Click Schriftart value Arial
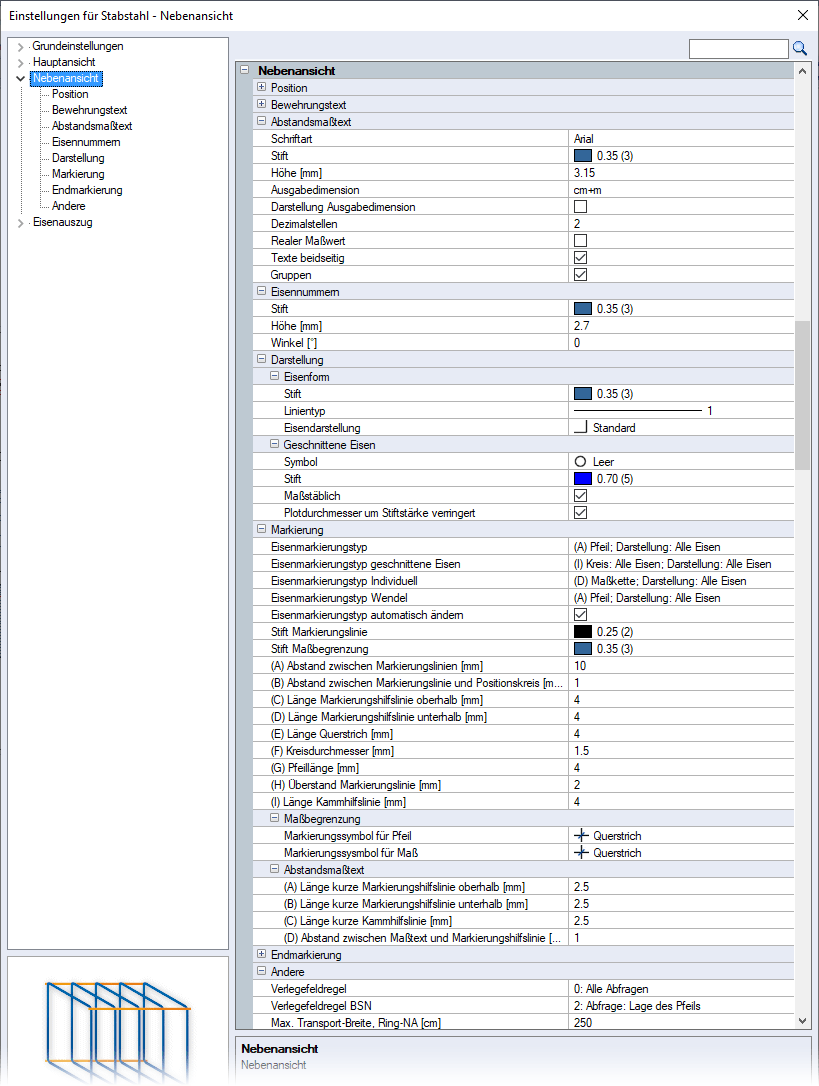This screenshot has width=819, height=1086. tap(583, 139)
